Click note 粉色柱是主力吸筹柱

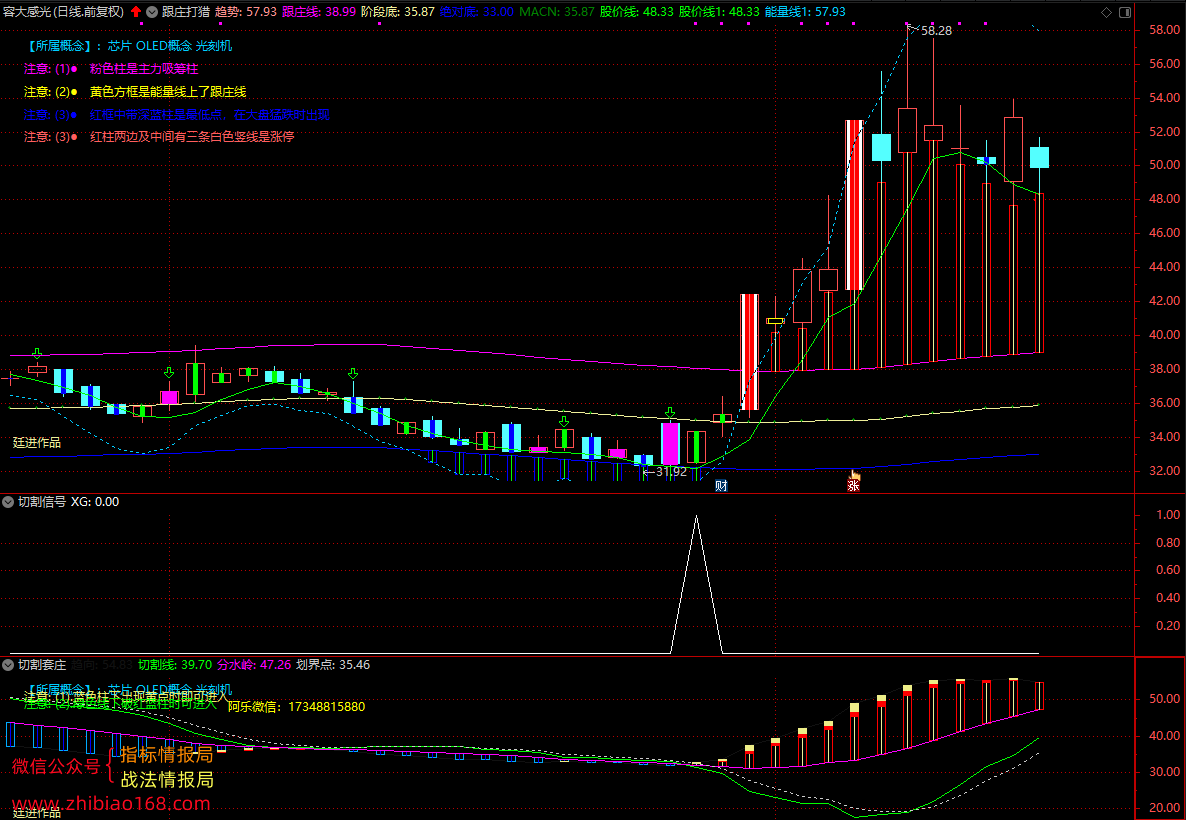[144, 69]
